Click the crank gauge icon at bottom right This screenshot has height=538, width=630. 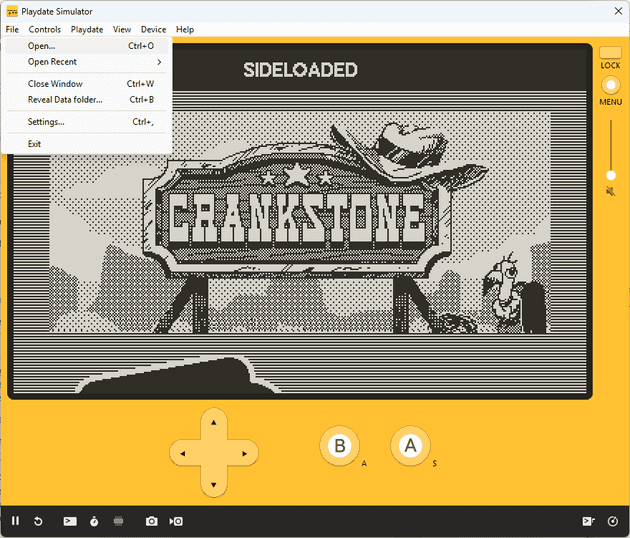click(613, 521)
